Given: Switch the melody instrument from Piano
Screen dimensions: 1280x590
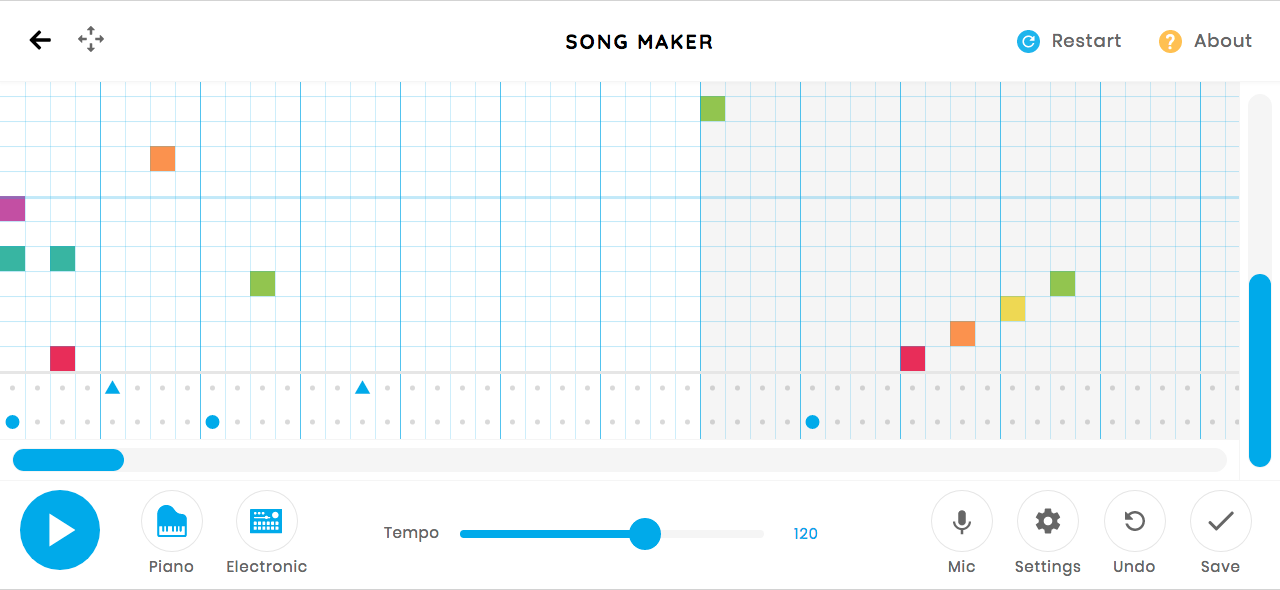Looking at the screenshot, I should tap(172, 521).
